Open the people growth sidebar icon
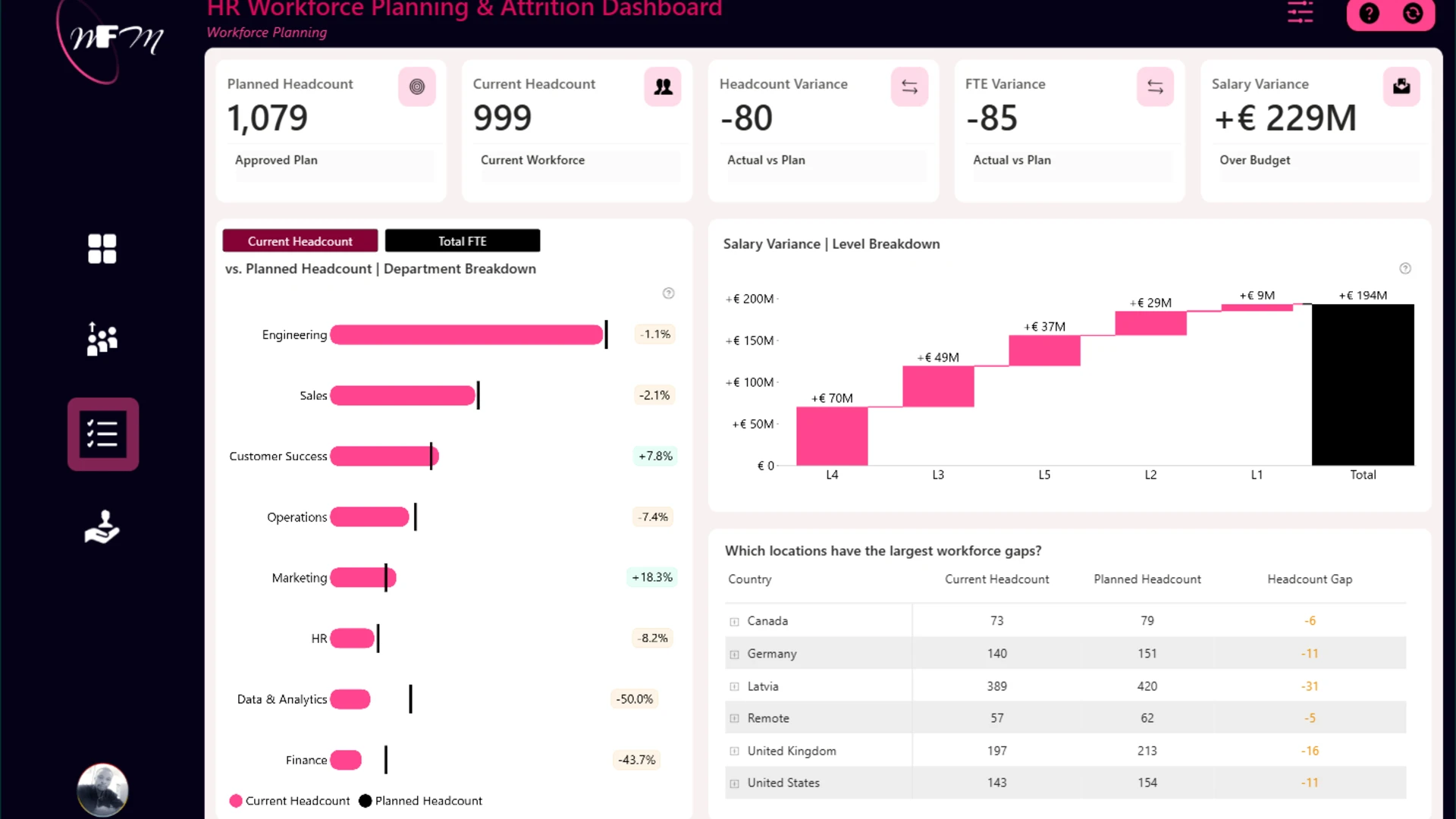1456x819 pixels. click(x=102, y=339)
